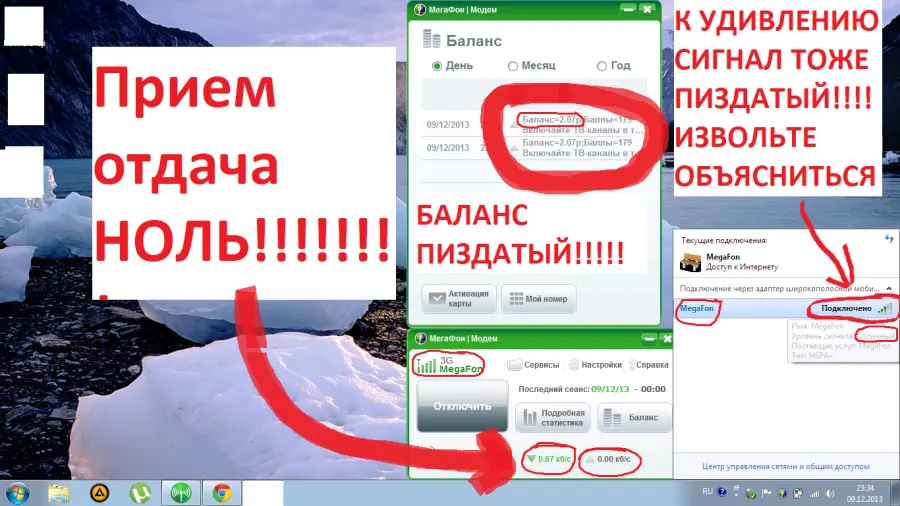Click the Show desktop strip

tap(895, 493)
